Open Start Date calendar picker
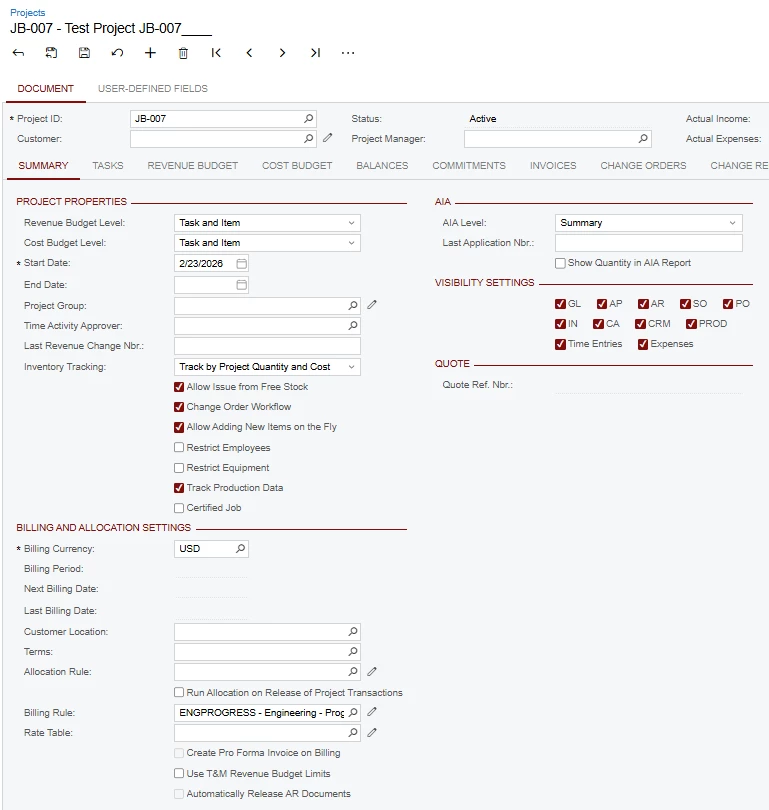This screenshot has height=810, width=769. coord(241,263)
